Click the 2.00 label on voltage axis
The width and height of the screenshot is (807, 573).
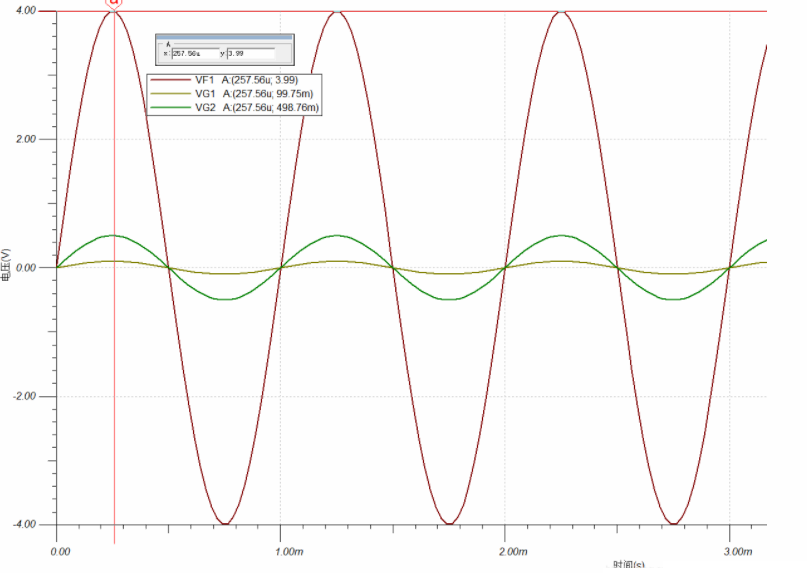click(26, 140)
